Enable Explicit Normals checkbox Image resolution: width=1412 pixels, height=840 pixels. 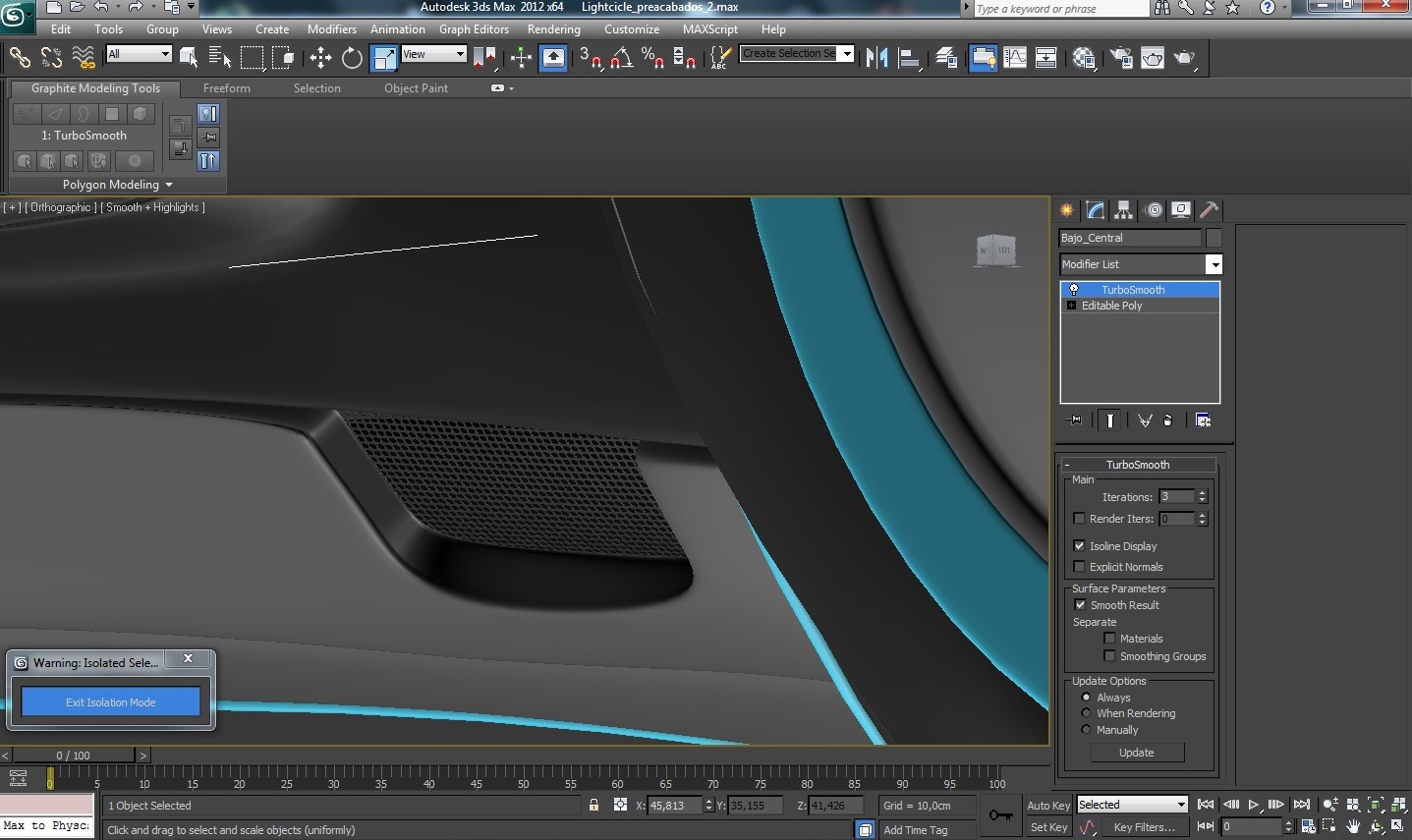coord(1080,567)
